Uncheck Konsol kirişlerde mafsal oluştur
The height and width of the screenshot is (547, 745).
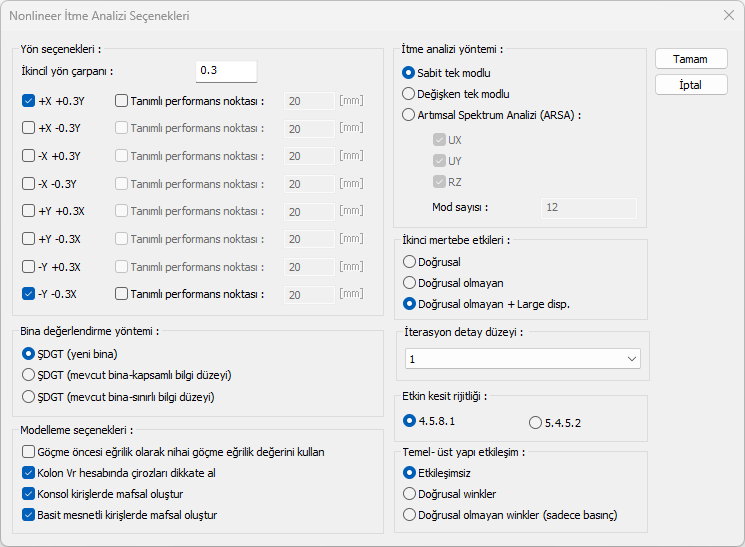pyautogui.click(x=28, y=494)
